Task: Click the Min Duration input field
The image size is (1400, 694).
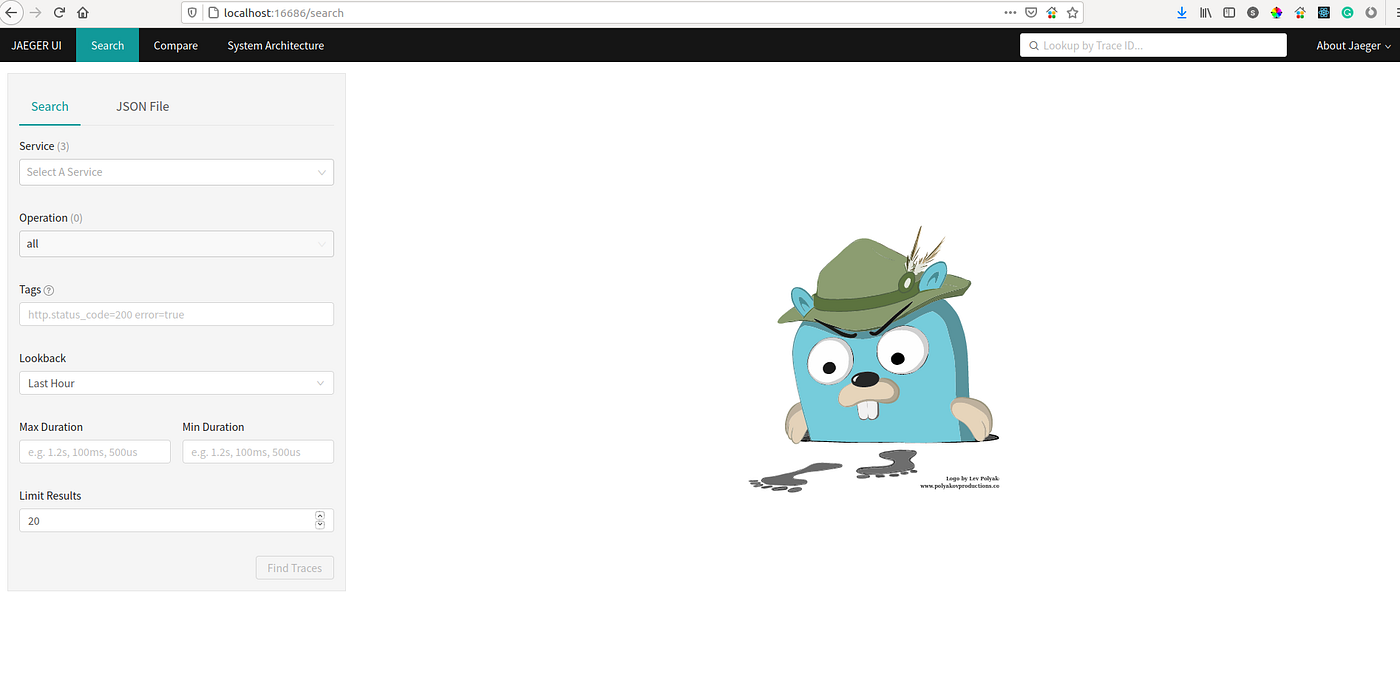Action: (258, 452)
